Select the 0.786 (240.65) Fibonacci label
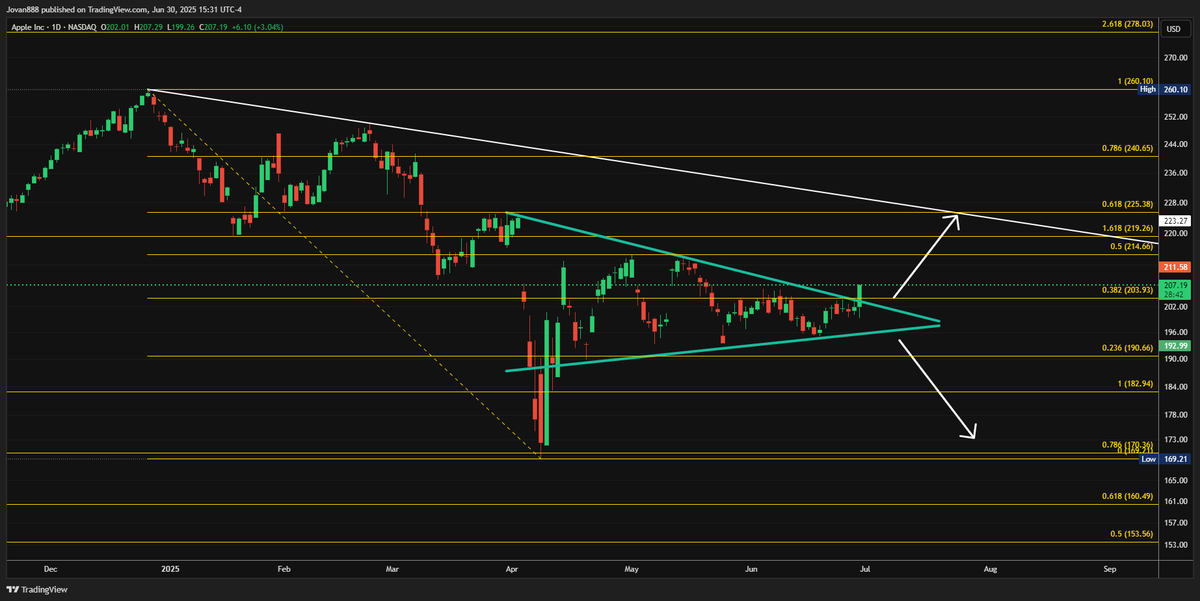Screen dimensions: 1200x601 click(x=1125, y=148)
